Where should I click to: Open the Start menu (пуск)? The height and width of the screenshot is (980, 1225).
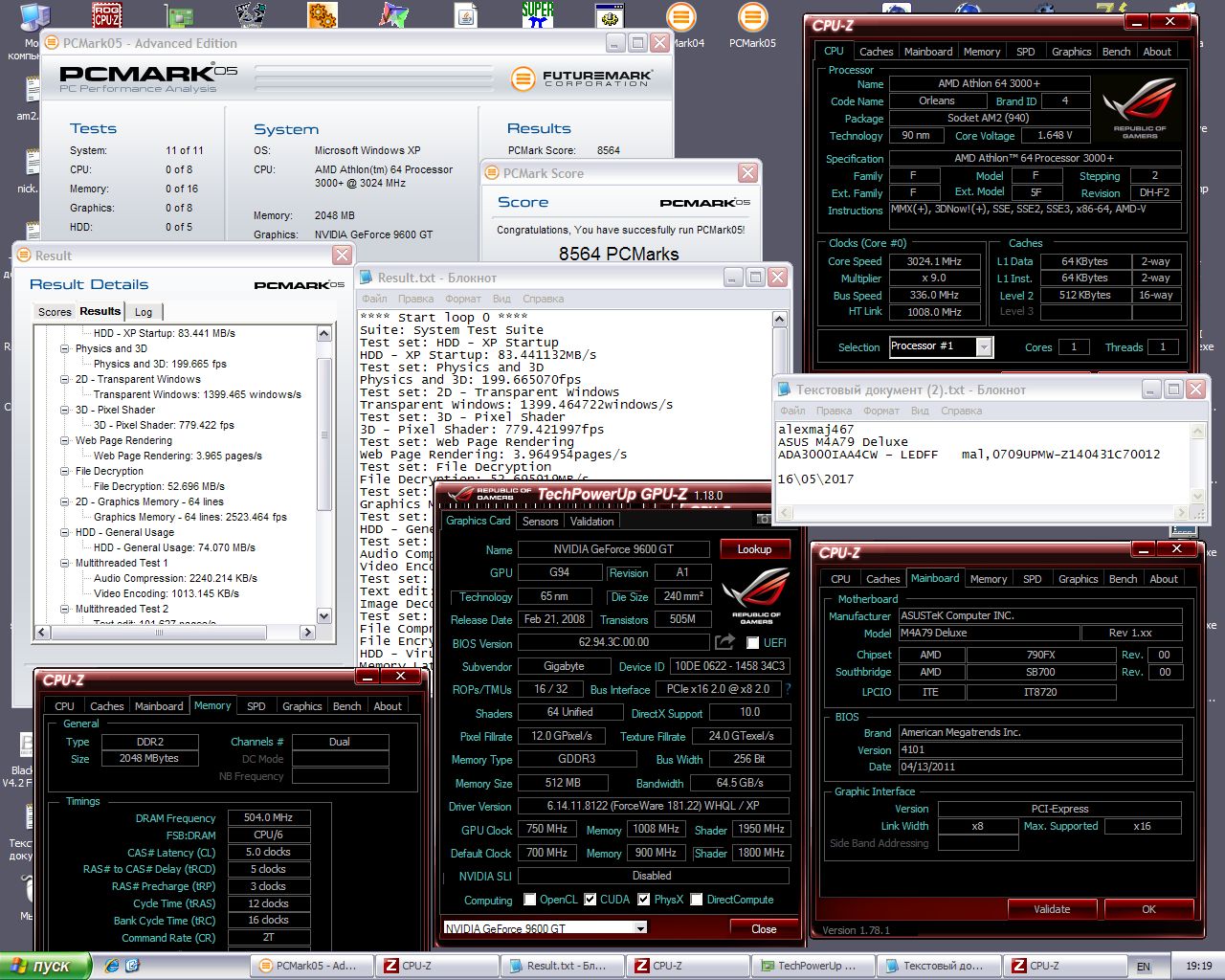[46, 966]
